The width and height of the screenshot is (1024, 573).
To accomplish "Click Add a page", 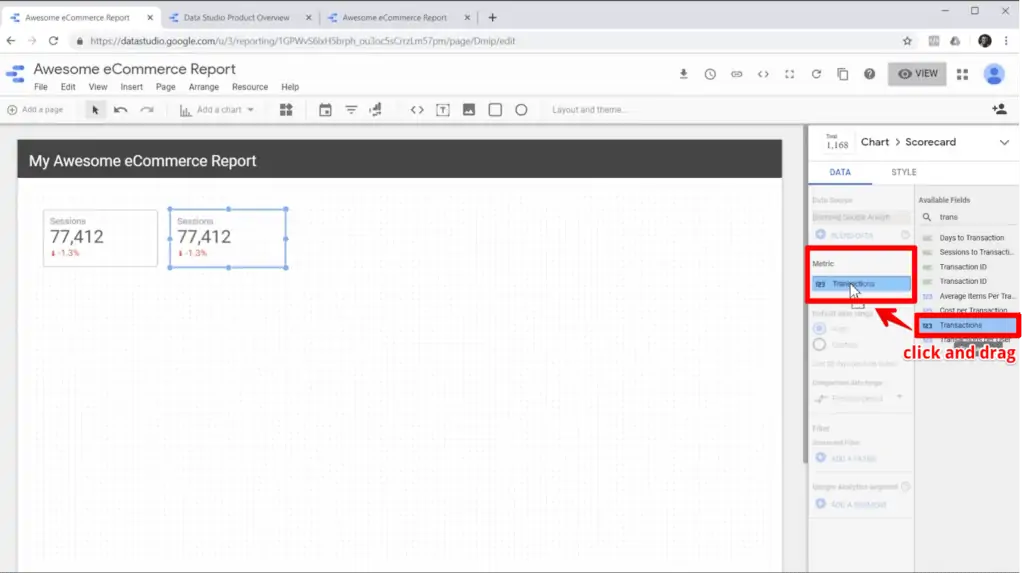I will tap(35, 110).
